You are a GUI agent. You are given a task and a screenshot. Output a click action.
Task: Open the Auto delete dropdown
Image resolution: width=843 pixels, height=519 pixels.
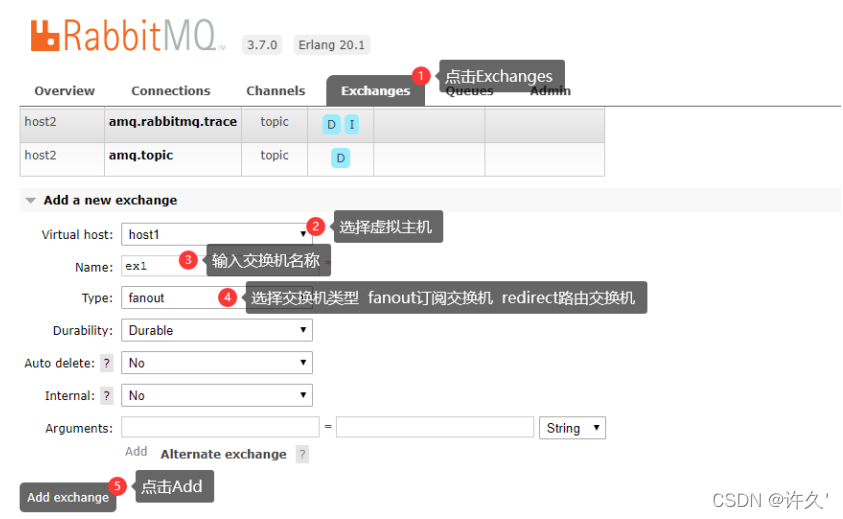[x=216, y=363]
